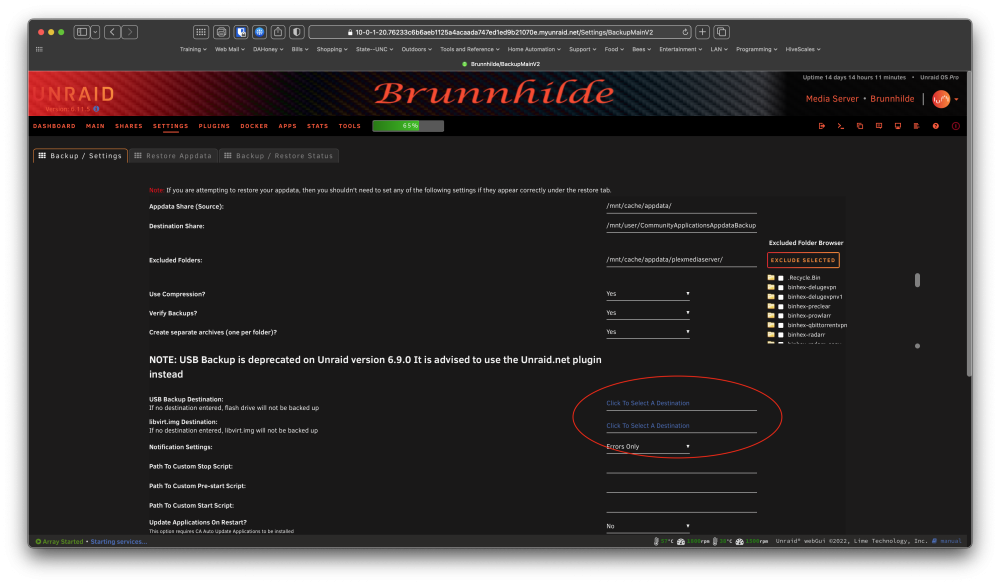The width and height of the screenshot is (1000, 585).
Task: Open the blue shield extension icon
Action: coord(240,32)
